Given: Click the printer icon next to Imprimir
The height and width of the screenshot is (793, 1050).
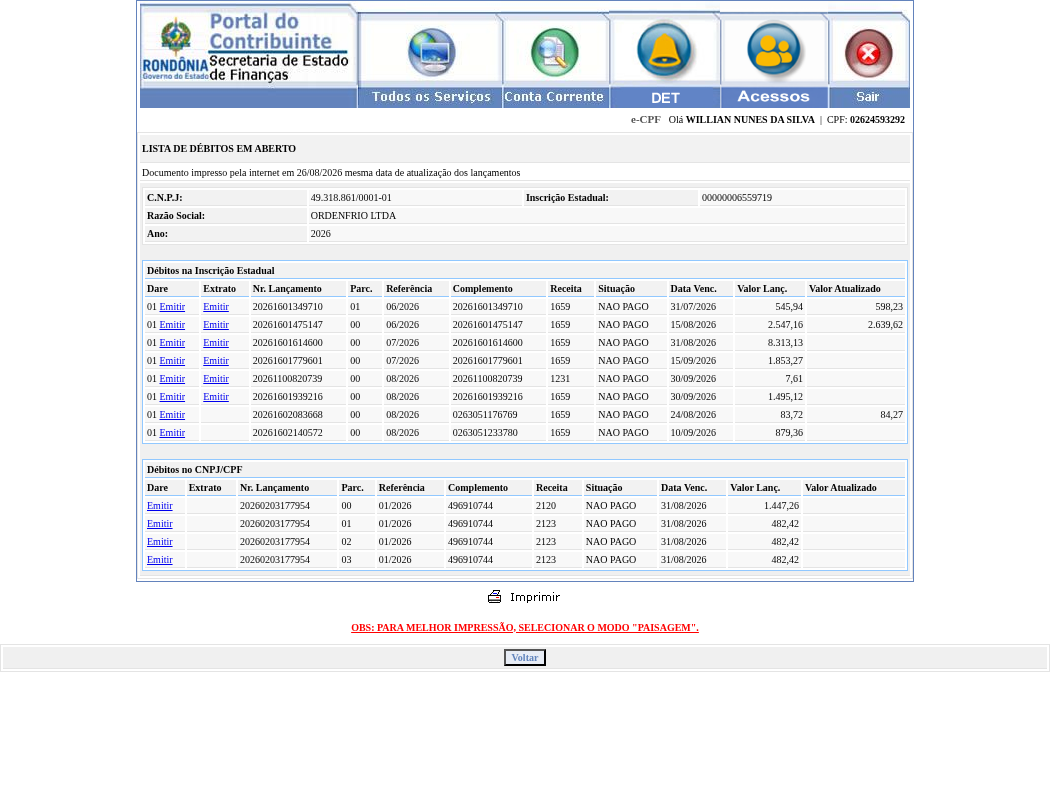Looking at the screenshot, I should pyautogui.click(x=494, y=596).
